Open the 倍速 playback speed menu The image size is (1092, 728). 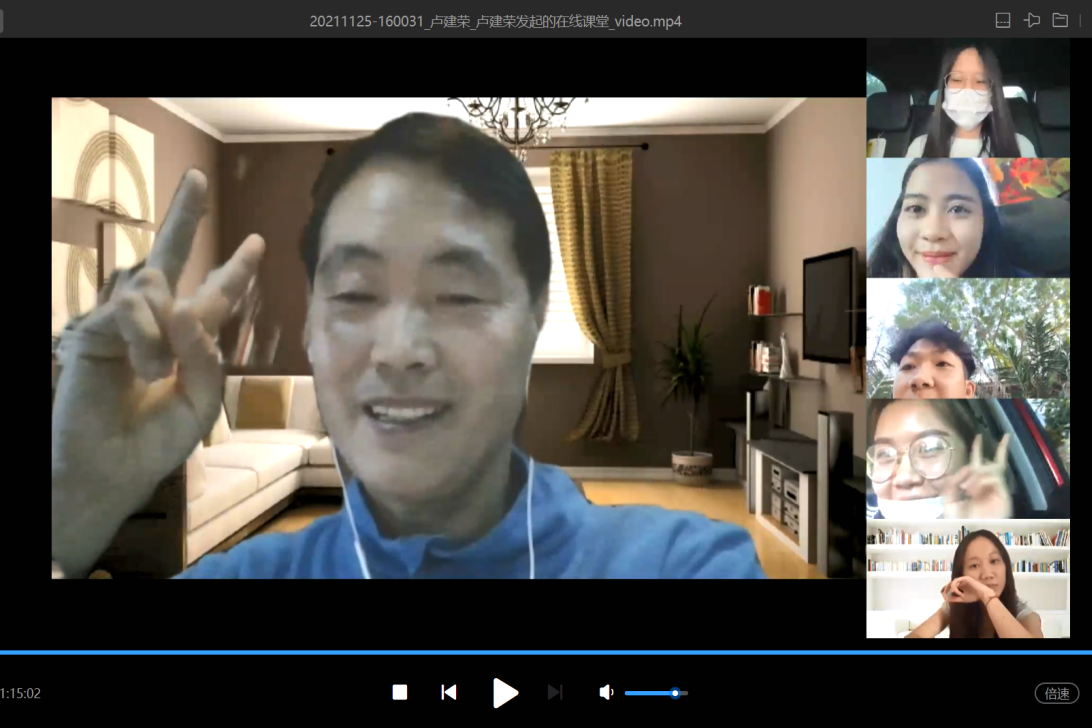1056,693
